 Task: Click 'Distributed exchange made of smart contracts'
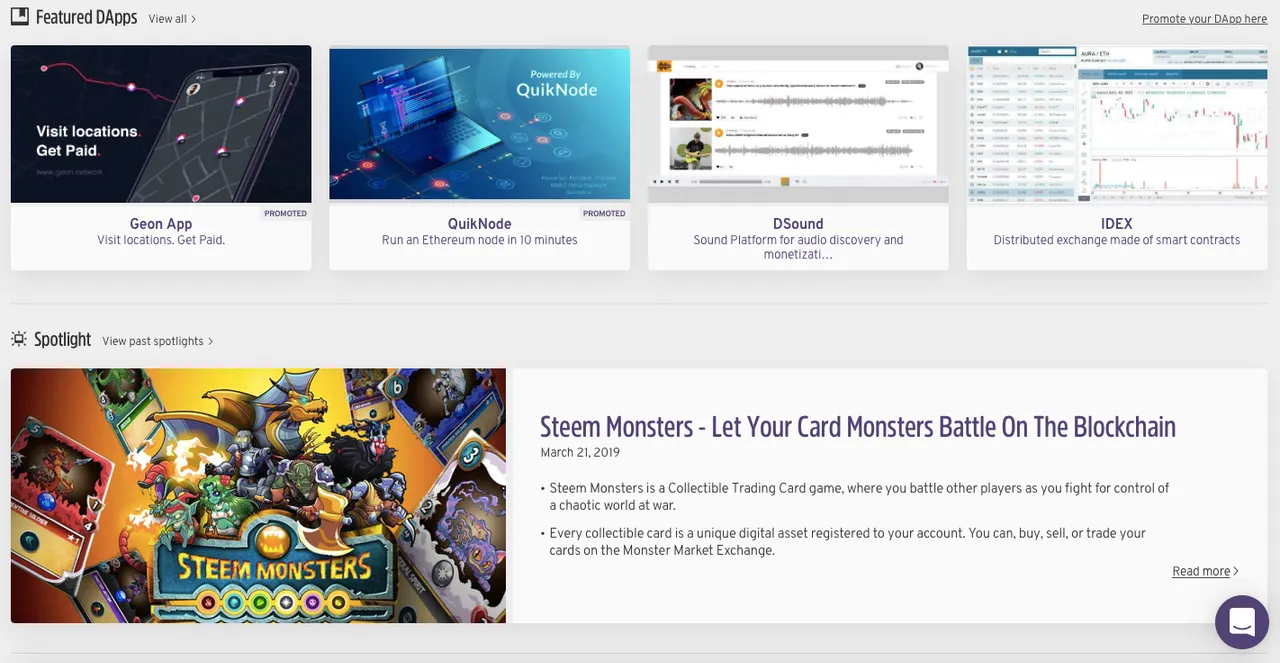[1117, 240]
